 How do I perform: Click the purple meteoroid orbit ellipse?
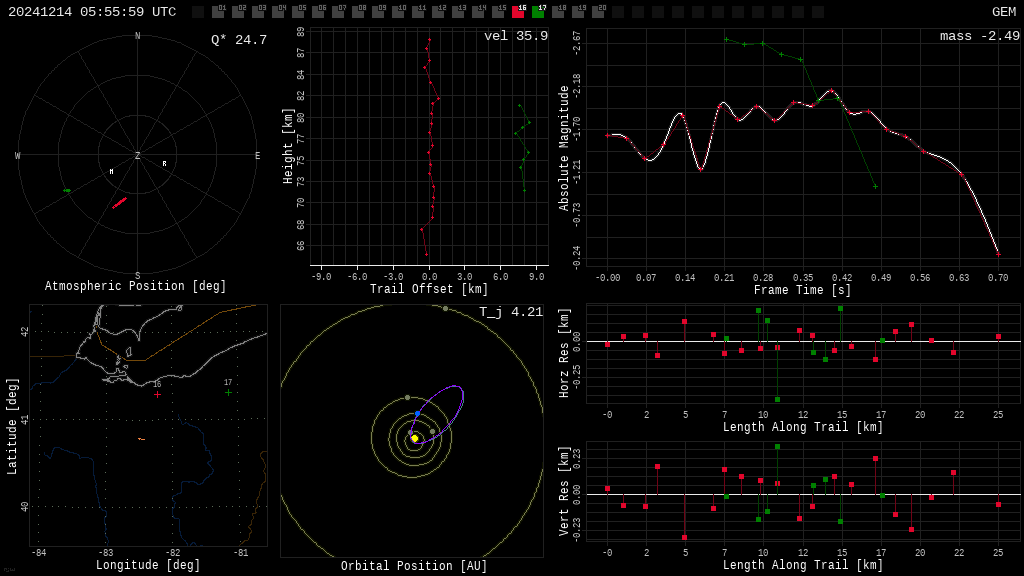(x=438, y=415)
